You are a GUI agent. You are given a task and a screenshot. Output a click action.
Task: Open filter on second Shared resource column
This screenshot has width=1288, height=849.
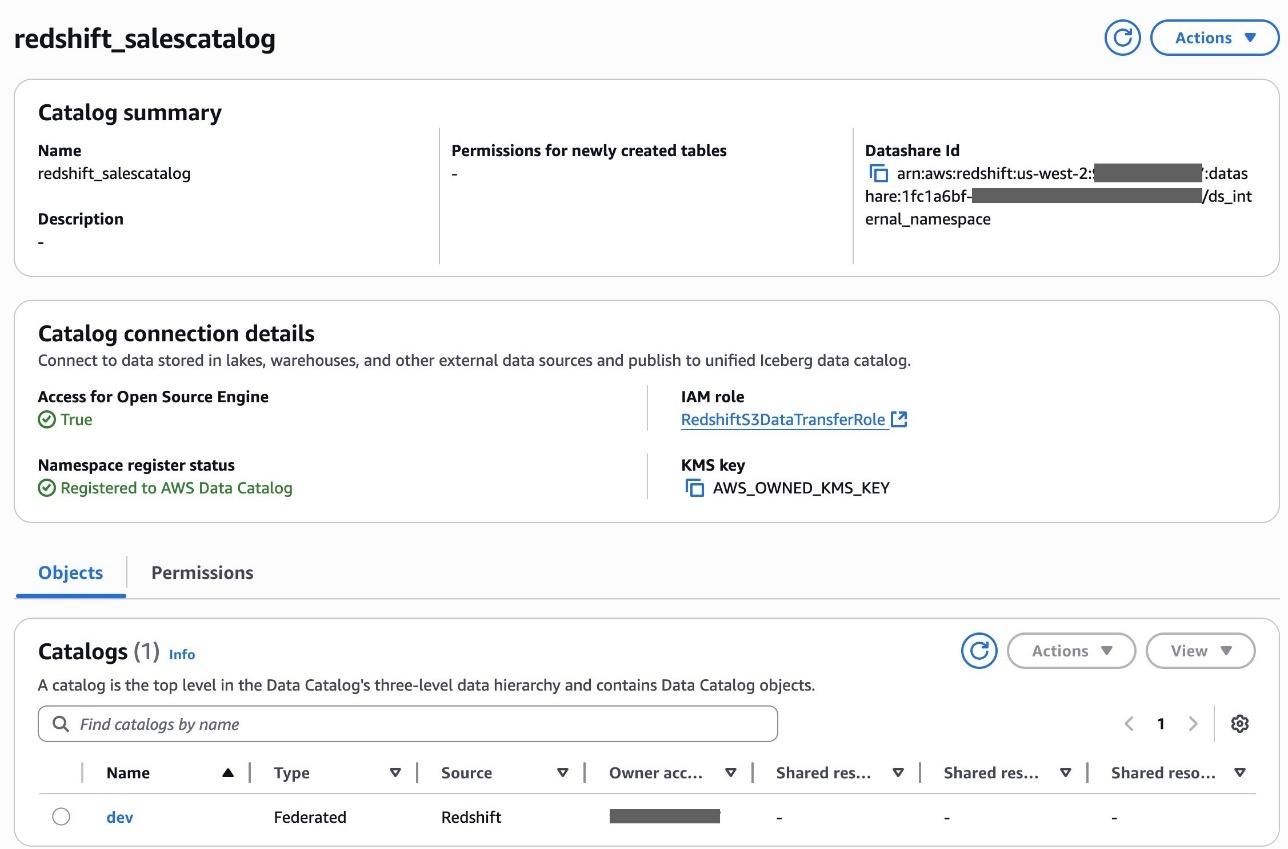pos(1066,773)
